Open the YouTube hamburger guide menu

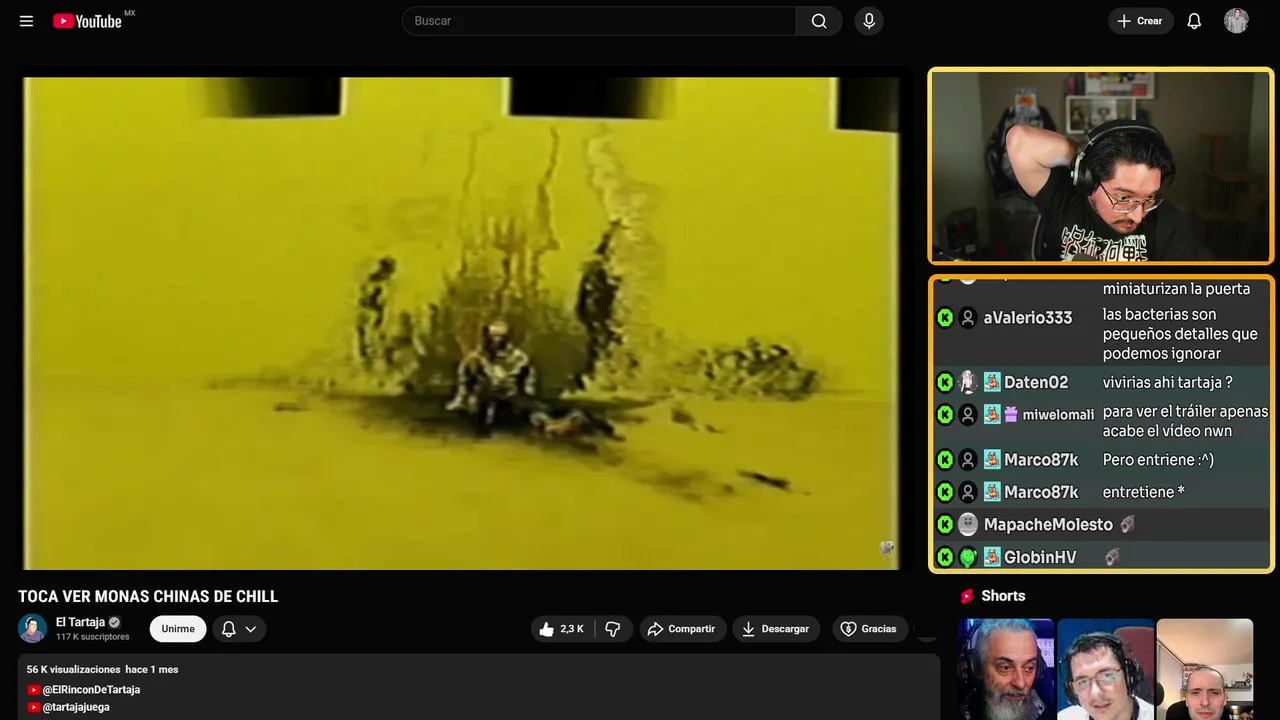(26, 21)
